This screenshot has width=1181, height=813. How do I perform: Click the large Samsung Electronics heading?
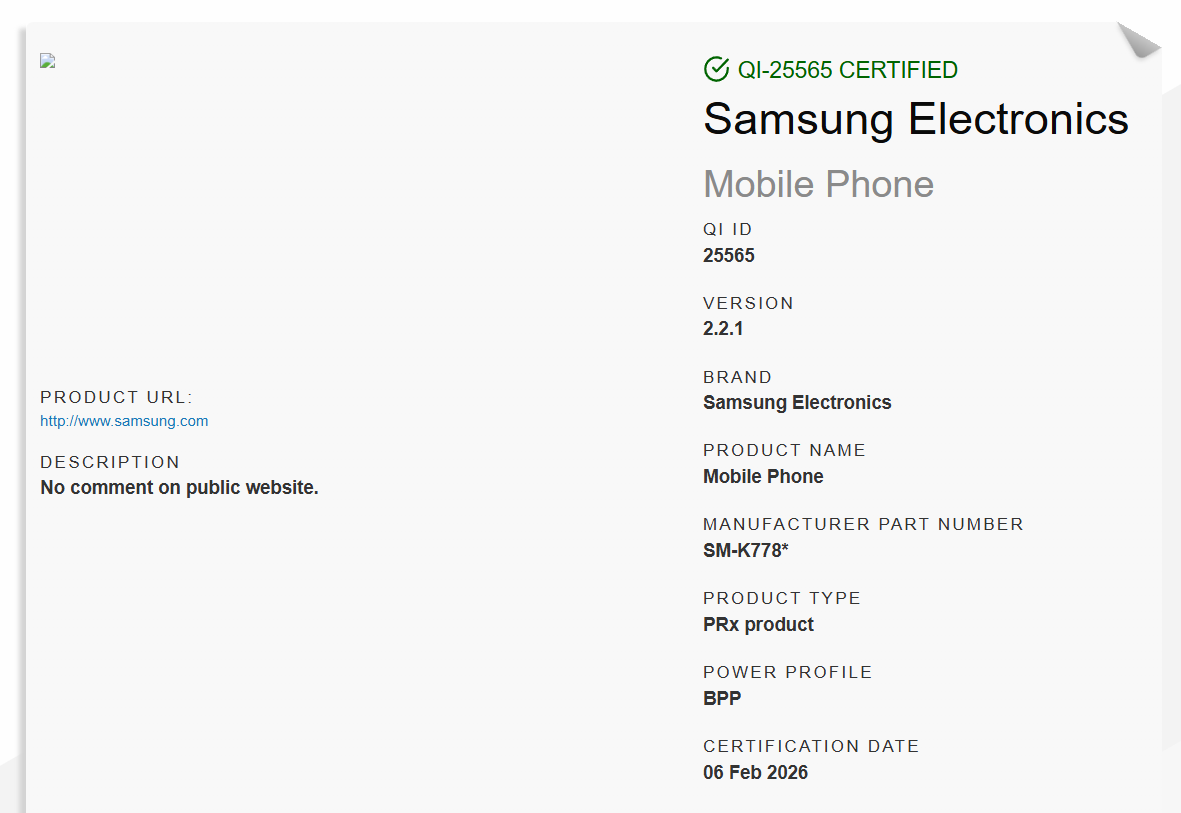coord(916,119)
